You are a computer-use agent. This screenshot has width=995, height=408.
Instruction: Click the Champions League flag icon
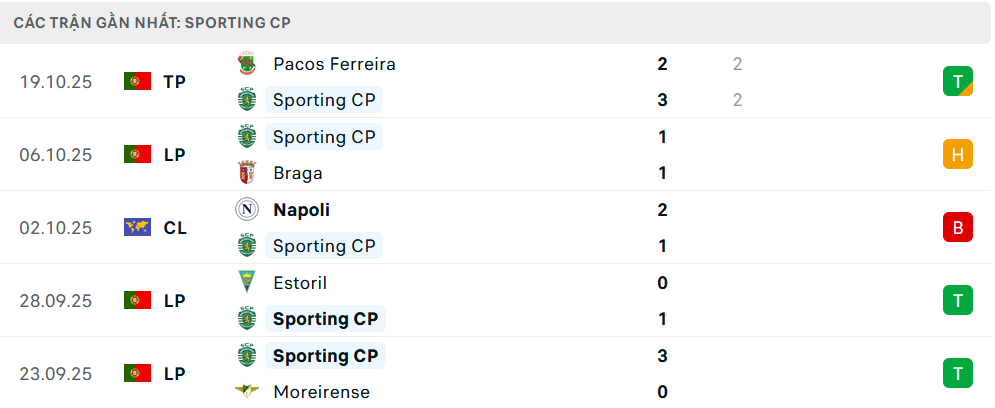tap(137, 228)
